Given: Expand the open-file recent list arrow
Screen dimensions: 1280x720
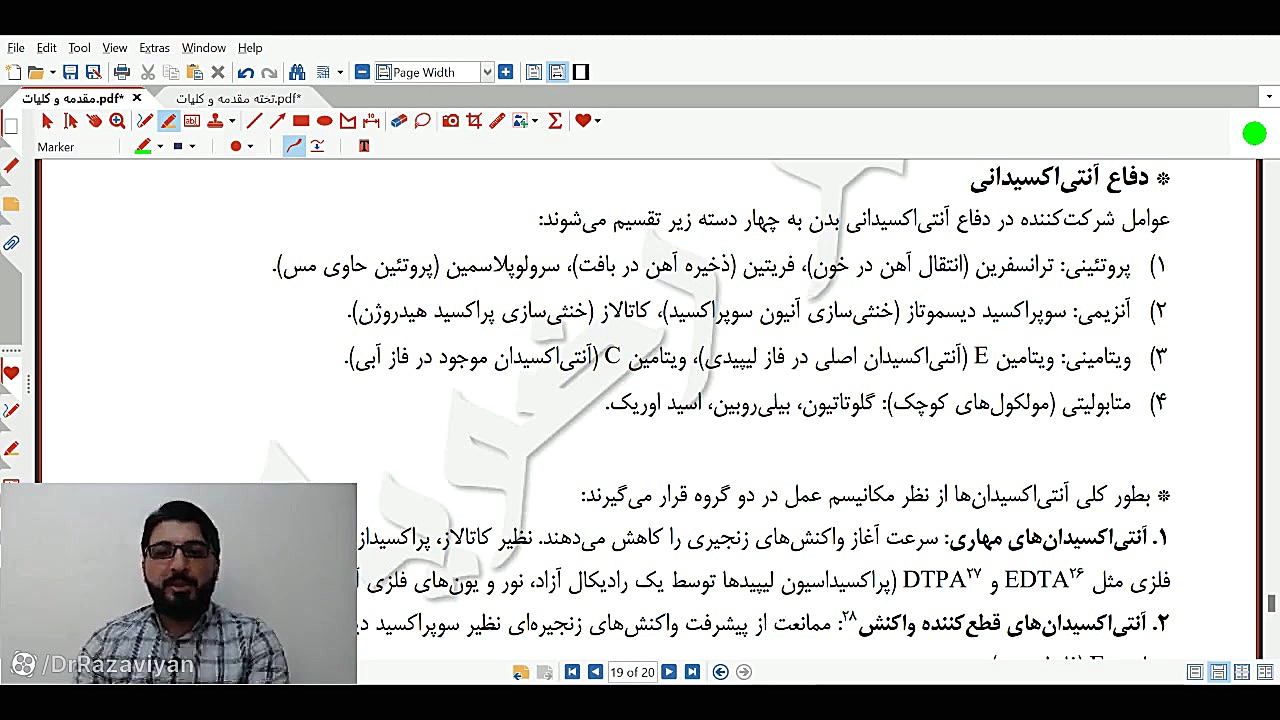Looking at the screenshot, I should 52,72.
